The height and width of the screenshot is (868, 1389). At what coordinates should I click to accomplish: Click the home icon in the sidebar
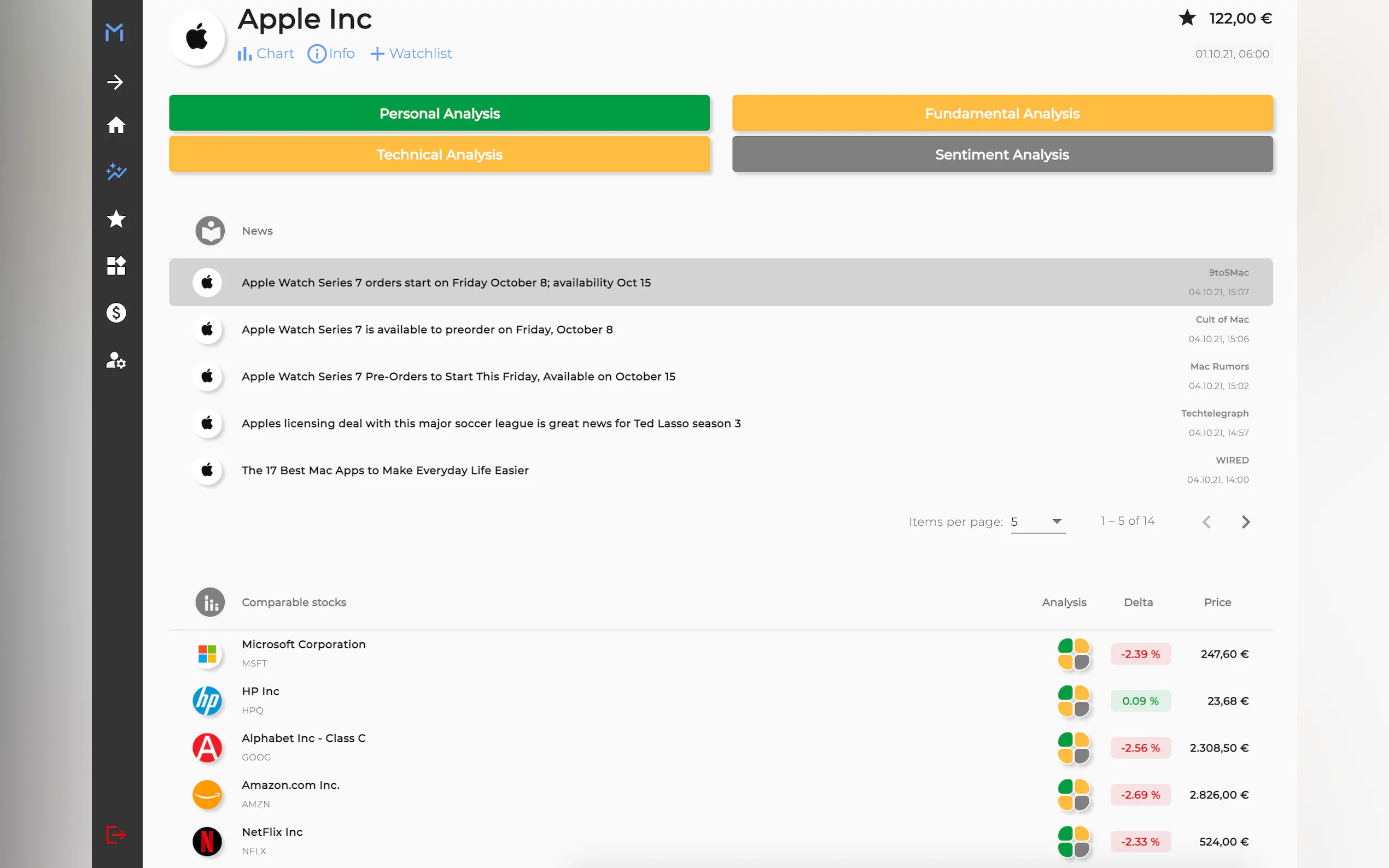pyautogui.click(x=116, y=125)
